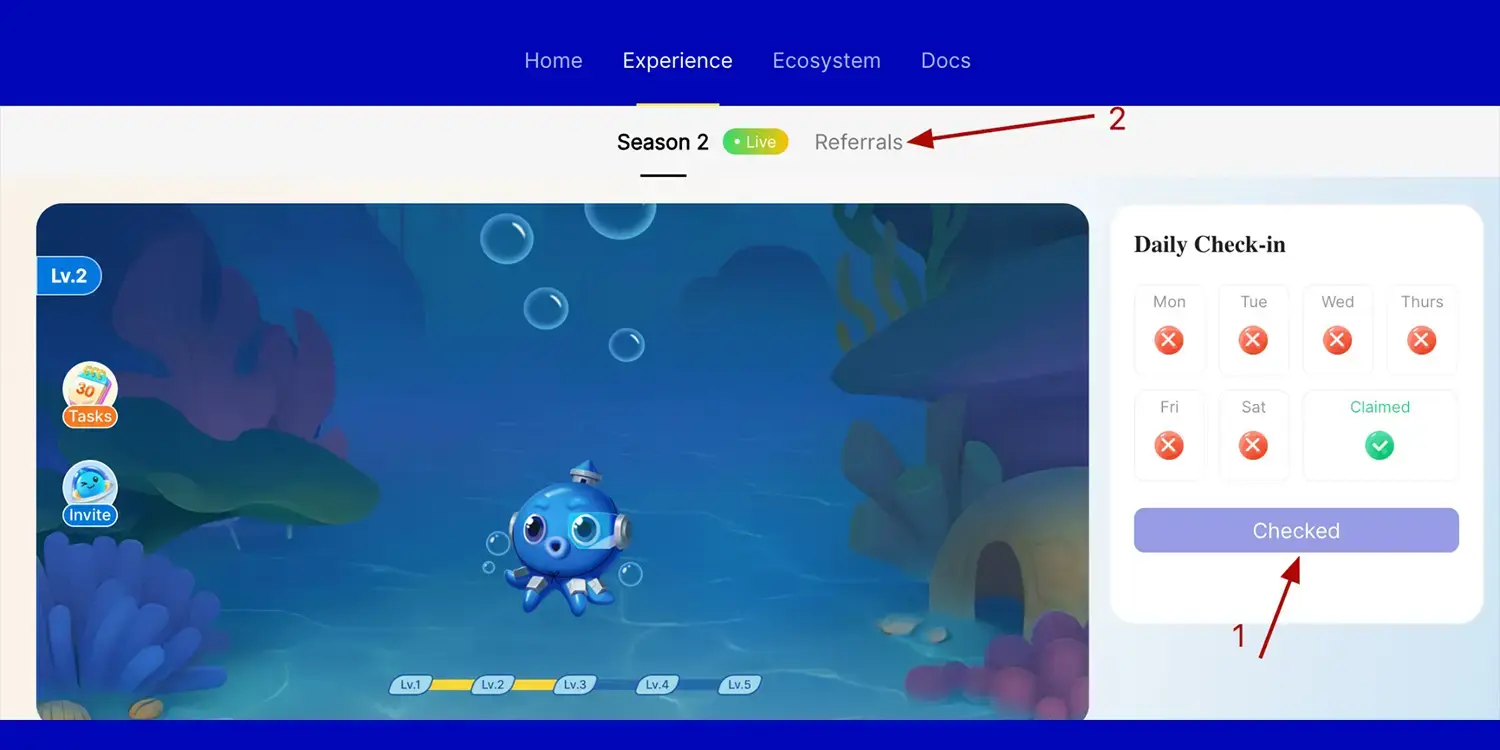Image resolution: width=1500 pixels, height=750 pixels.
Task: Open the Tasks calendar icon
Action: pos(90,395)
